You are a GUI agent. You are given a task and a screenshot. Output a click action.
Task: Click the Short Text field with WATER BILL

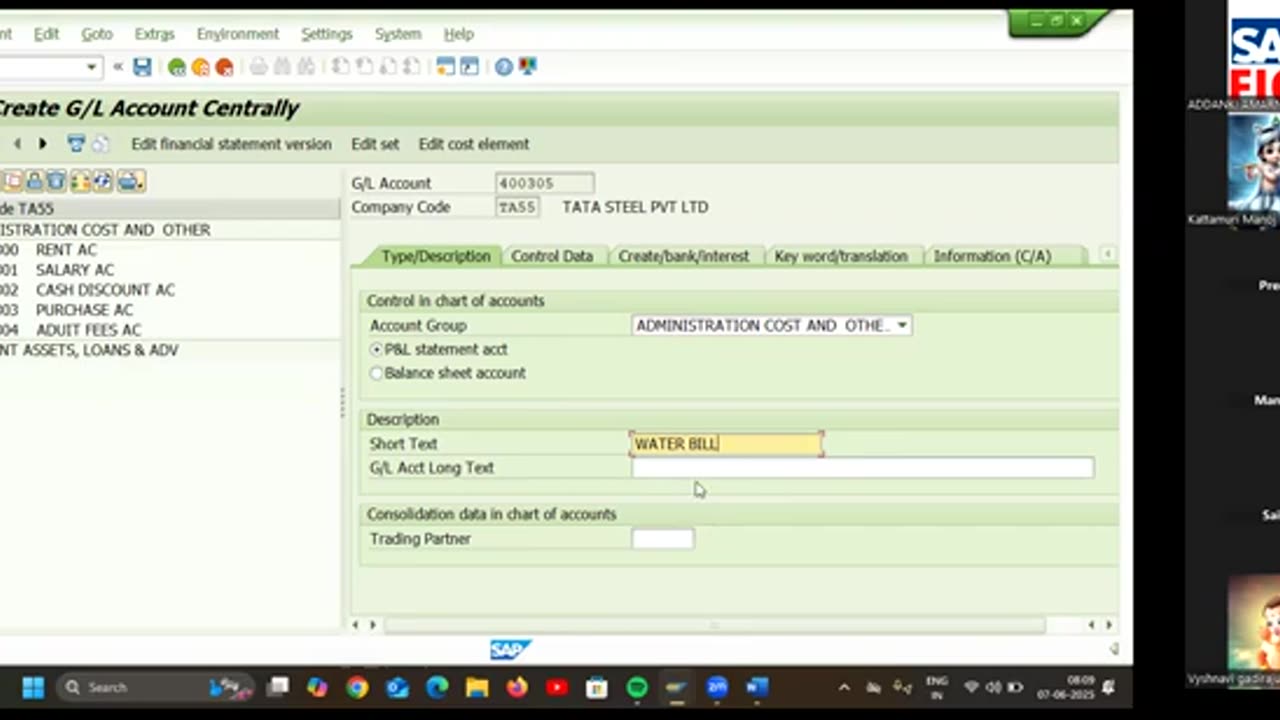click(x=727, y=444)
